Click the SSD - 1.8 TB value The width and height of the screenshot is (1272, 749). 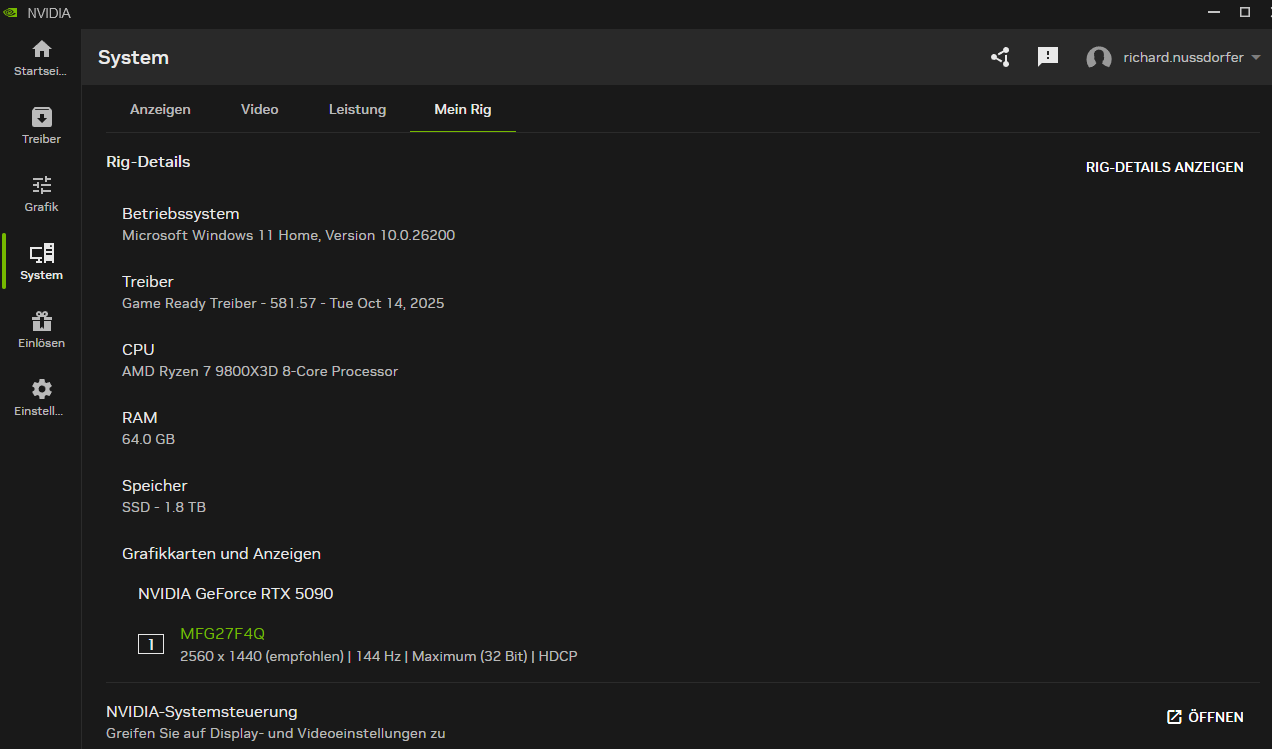tap(164, 507)
